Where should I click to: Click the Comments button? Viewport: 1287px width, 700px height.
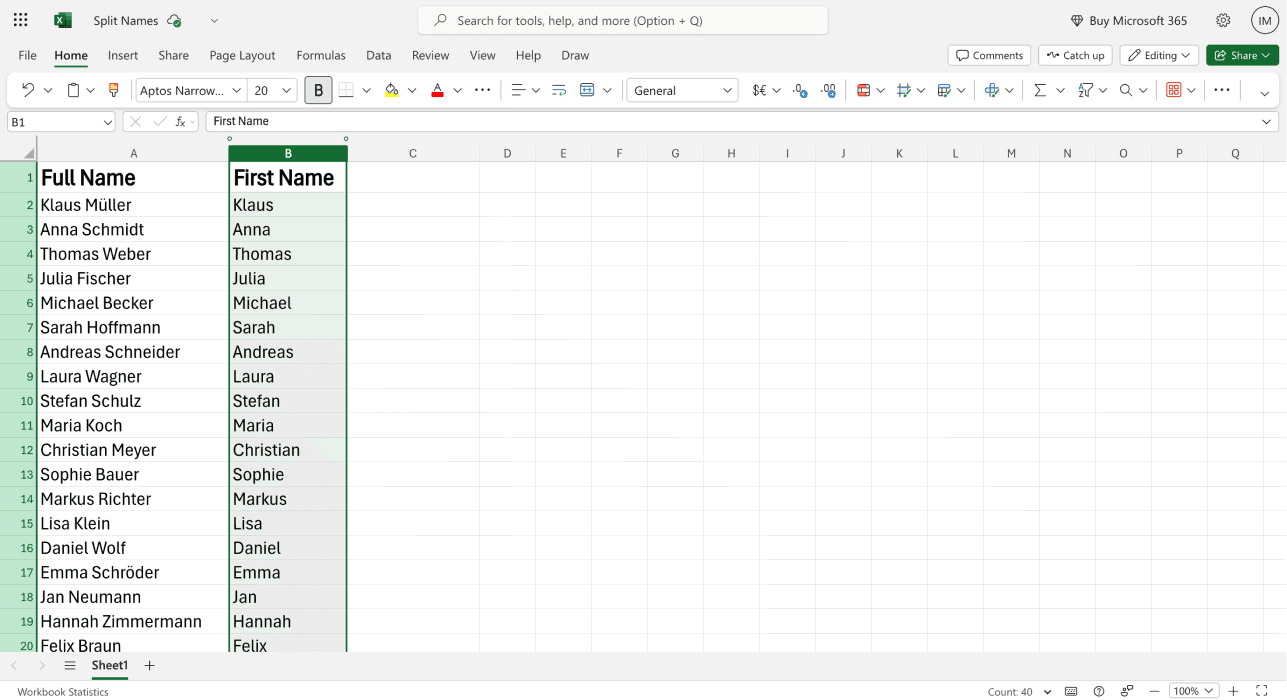[989, 55]
